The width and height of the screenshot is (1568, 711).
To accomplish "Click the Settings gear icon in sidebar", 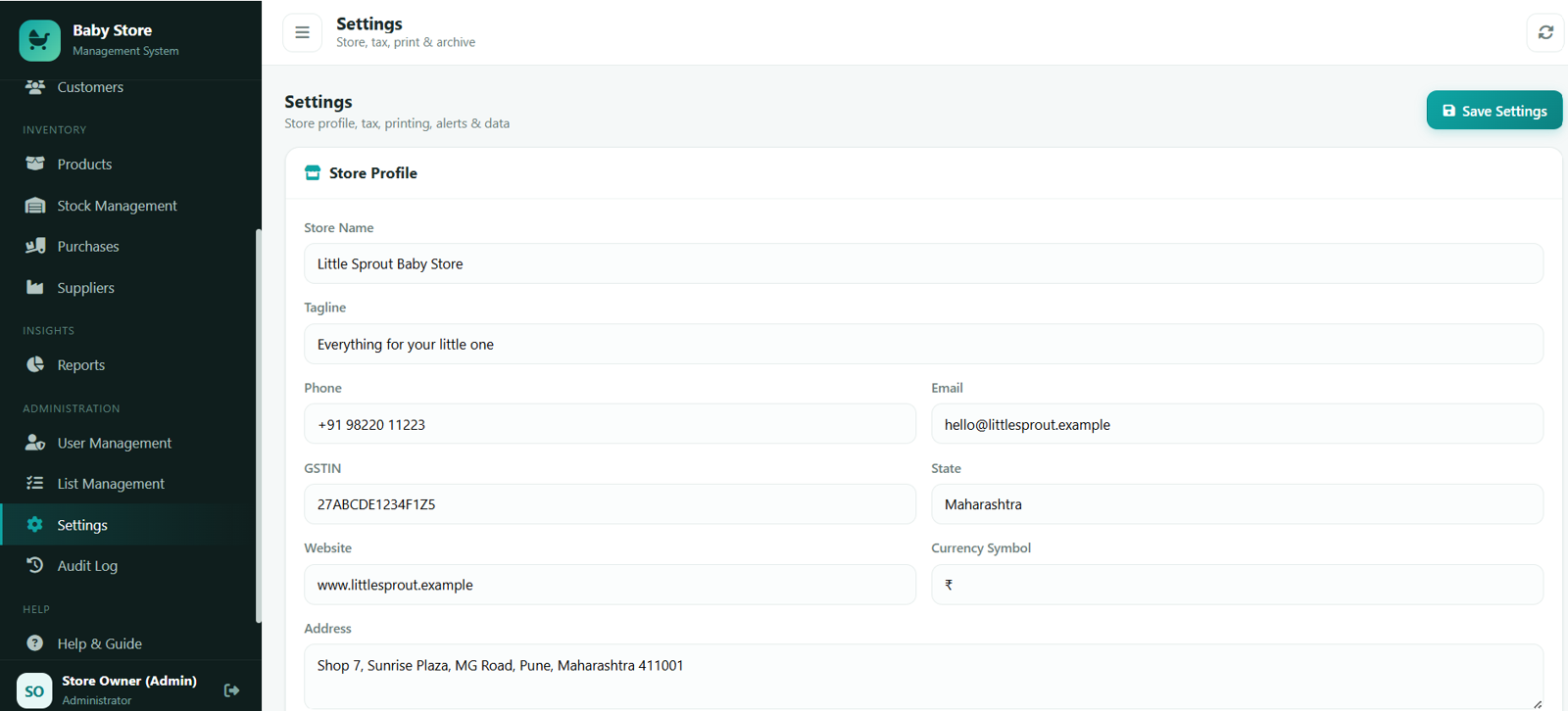I will (35, 524).
